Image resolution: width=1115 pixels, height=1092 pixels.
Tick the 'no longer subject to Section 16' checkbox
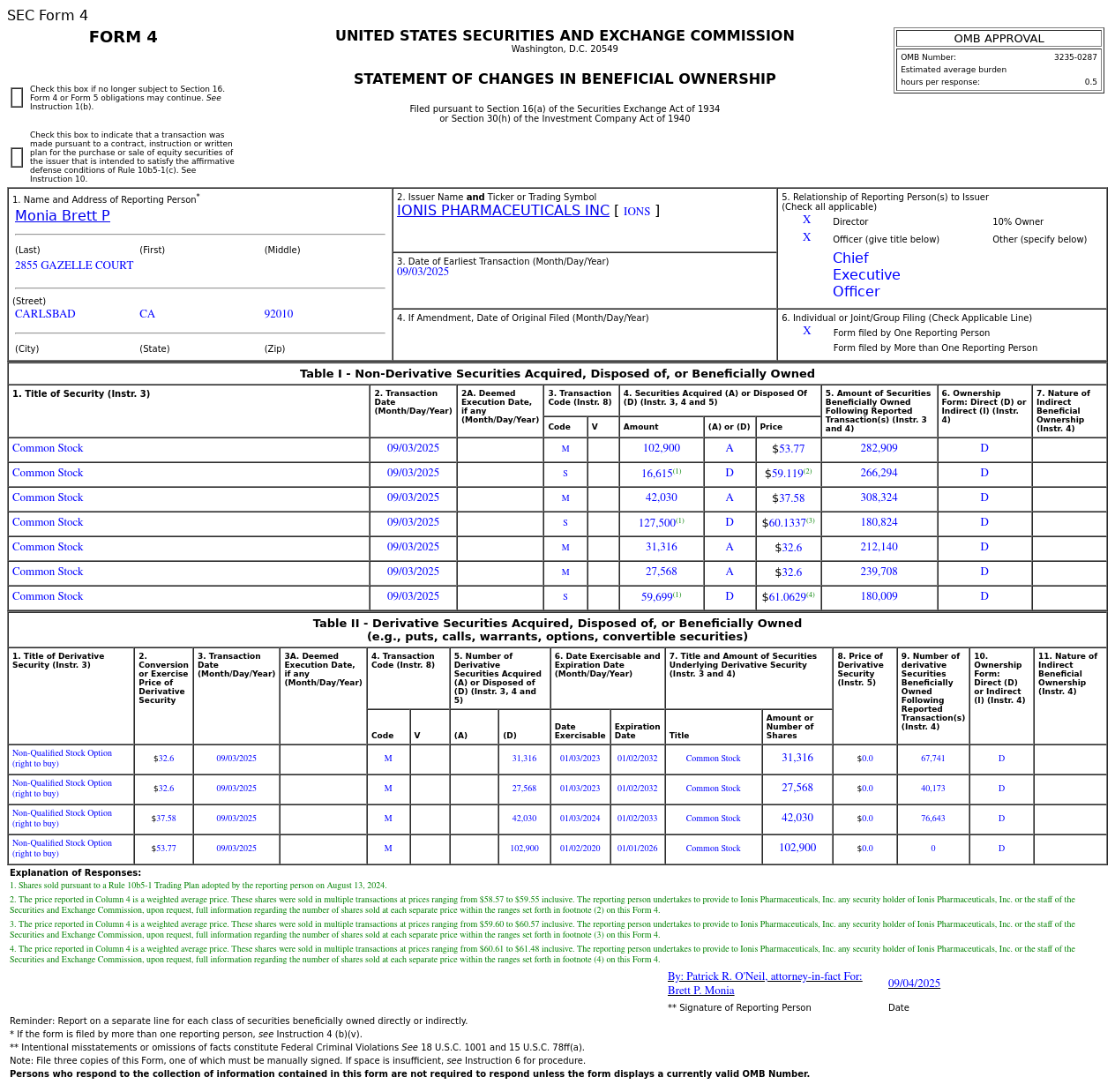click(17, 98)
